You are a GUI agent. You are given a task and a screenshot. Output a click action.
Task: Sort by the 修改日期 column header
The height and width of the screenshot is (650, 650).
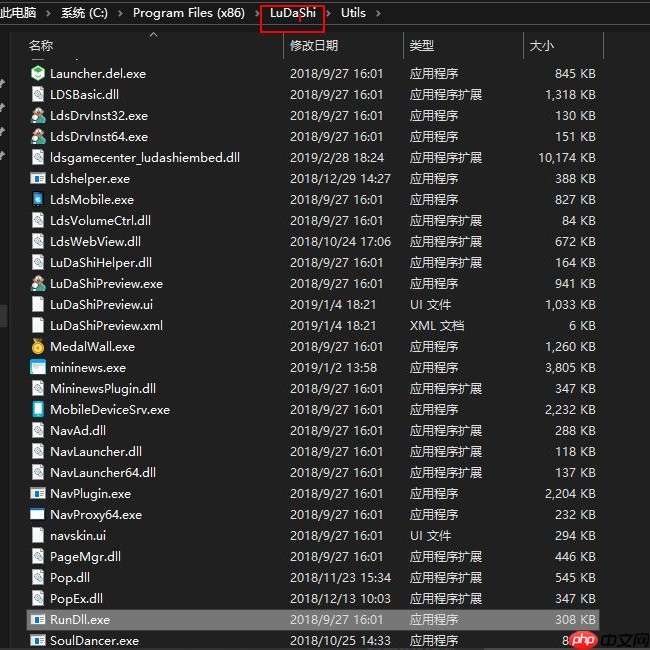pyautogui.click(x=314, y=45)
